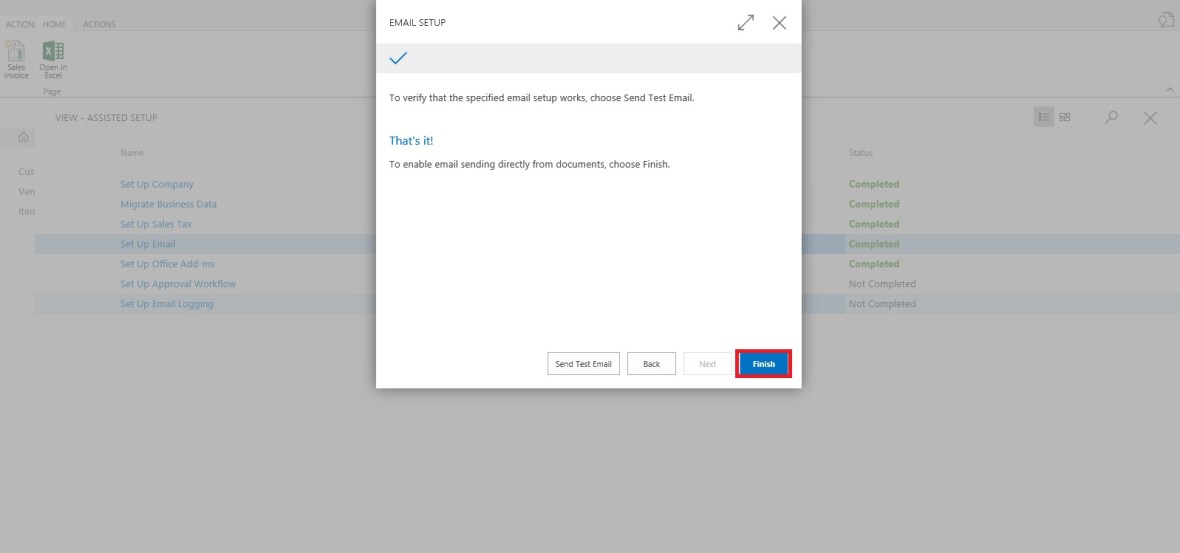Viewport: 1180px width, 553px height.
Task: Open Set Up Approval Workflow link
Action: (178, 284)
